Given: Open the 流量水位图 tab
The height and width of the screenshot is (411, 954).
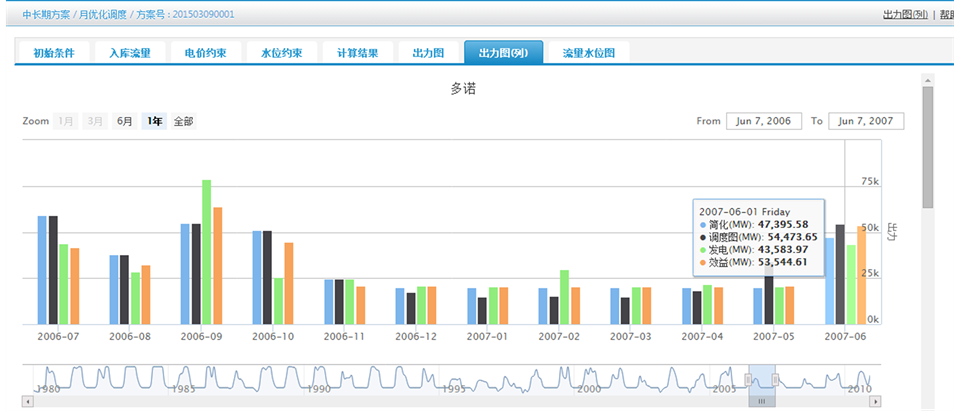Looking at the screenshot, I should [589, 53].
